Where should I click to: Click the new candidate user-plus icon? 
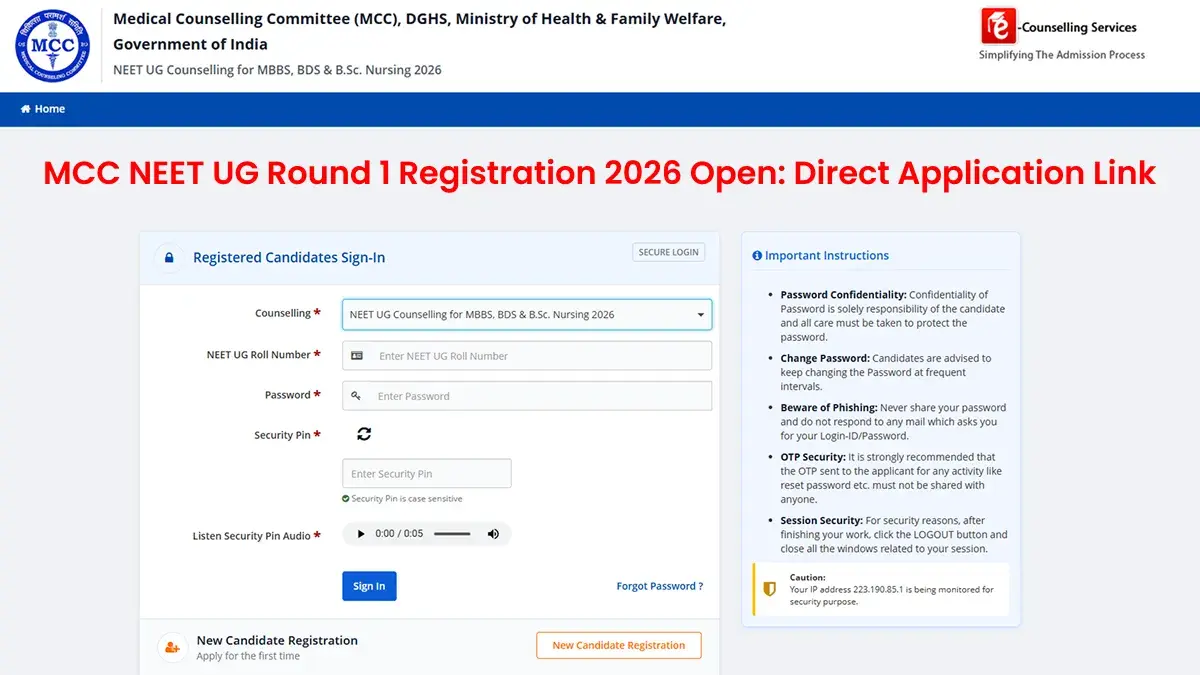pyautogui.click(x=172, y=648)
